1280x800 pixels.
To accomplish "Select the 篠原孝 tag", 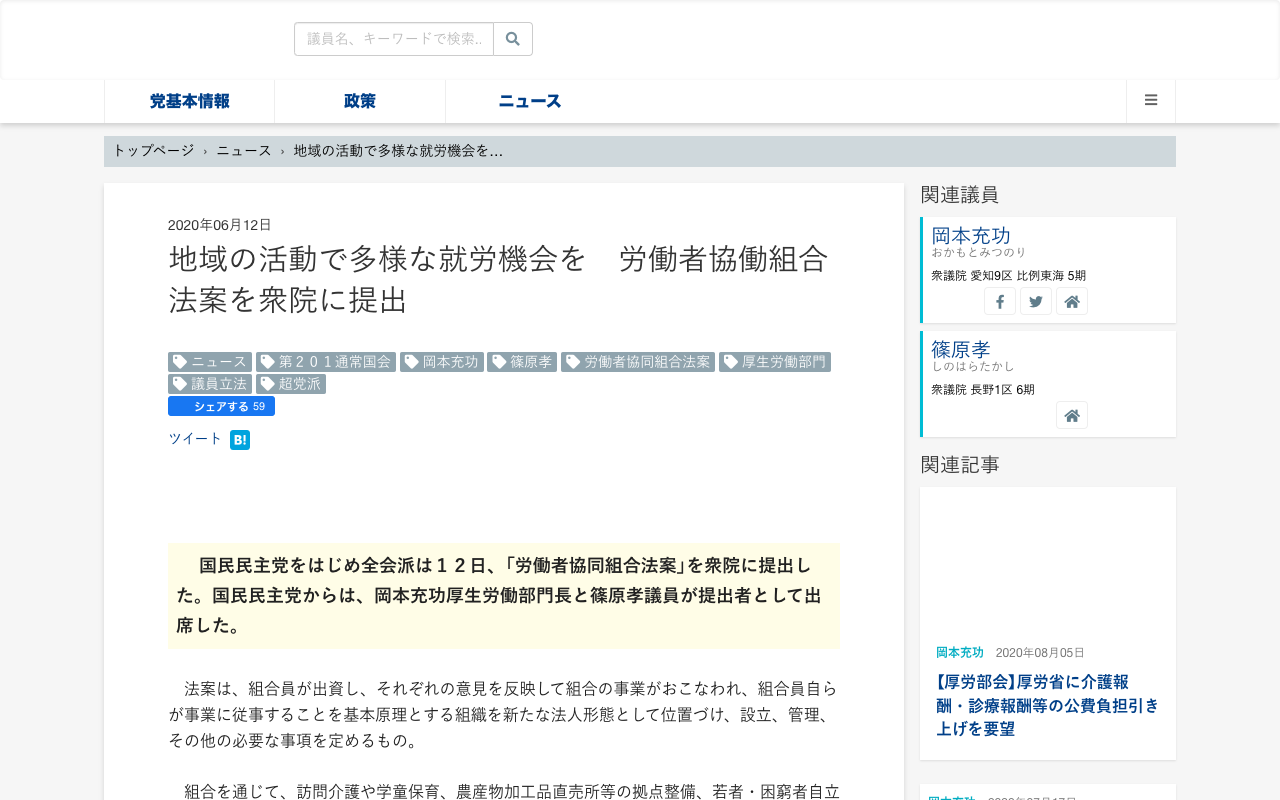I will [522, 362].
